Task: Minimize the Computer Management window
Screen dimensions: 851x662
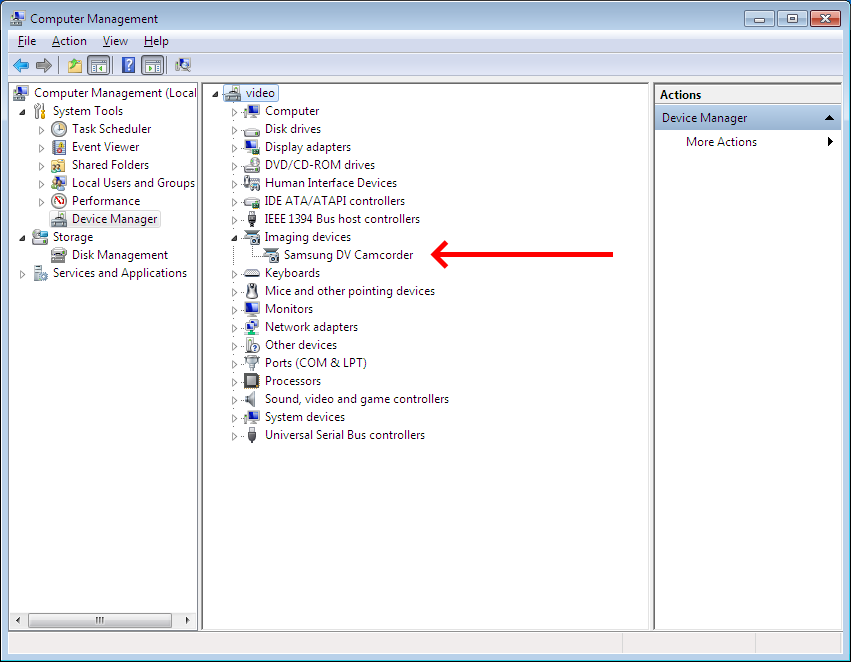Action: click(x=759, y=18)
